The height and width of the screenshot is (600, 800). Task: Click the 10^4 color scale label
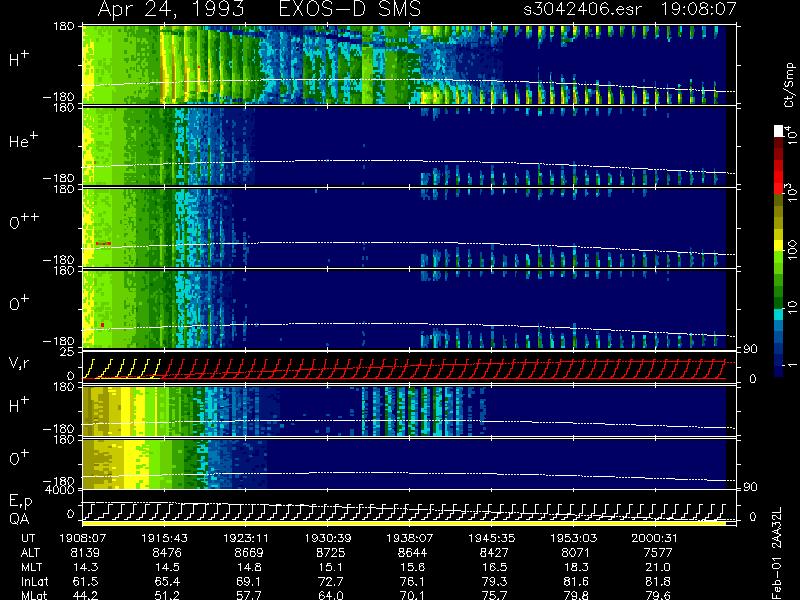click(791, 135)
